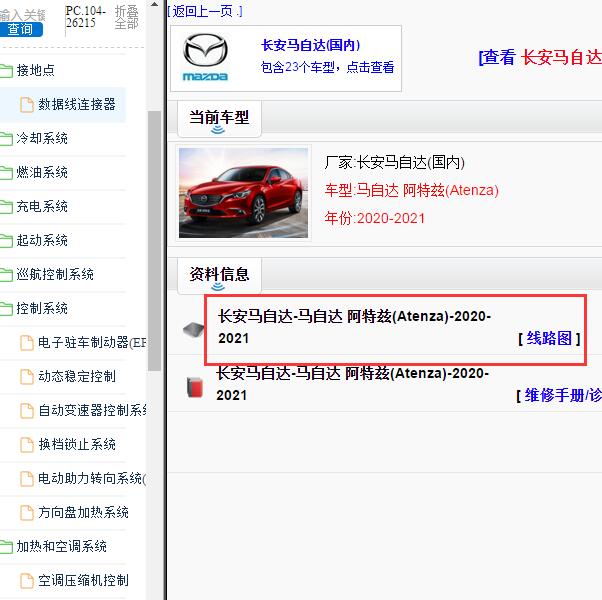Click the 折叠全部 collapse-all link
The width and height of the screenshot is (602, 600).
[126, 17]
